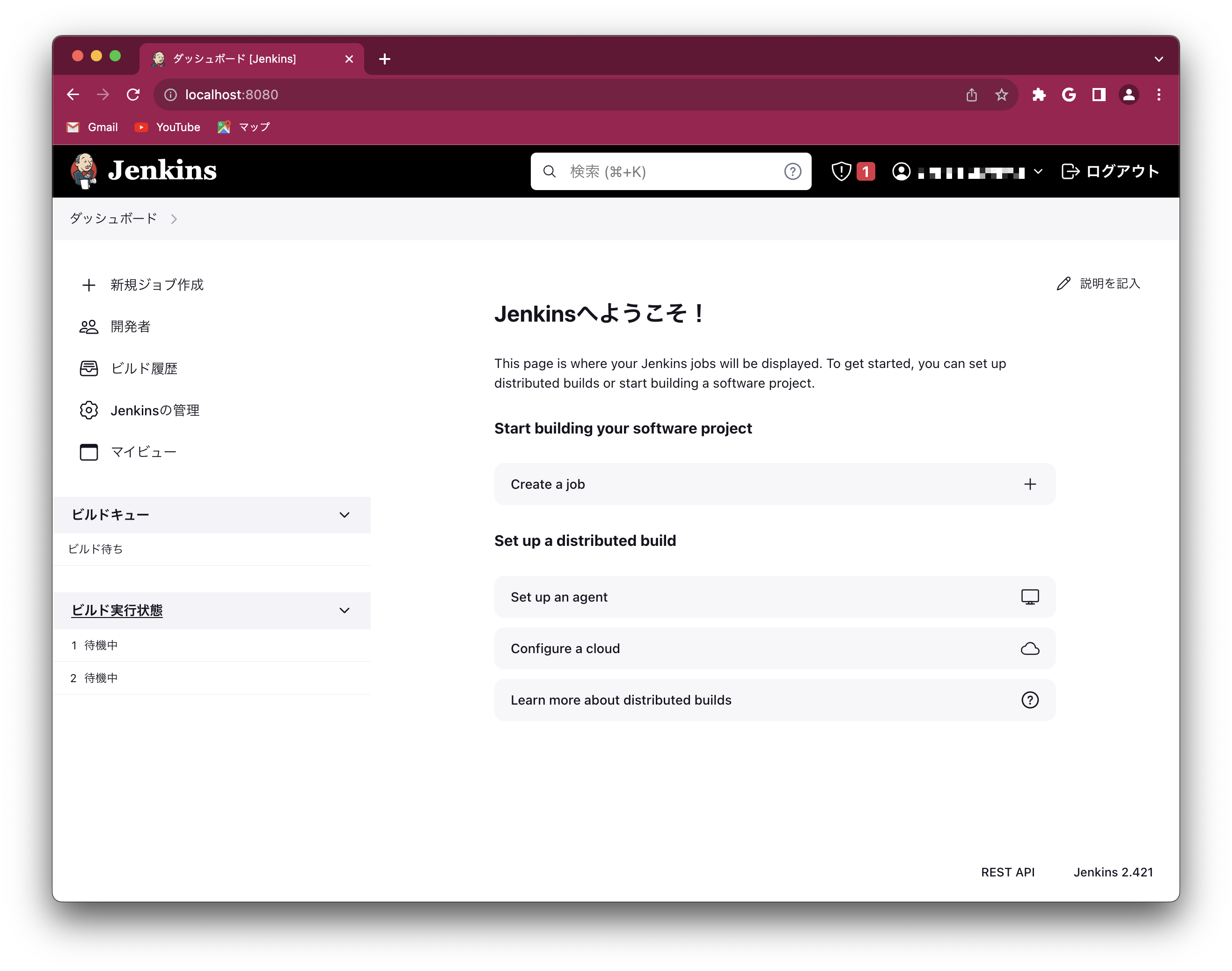Click the Set up an agent button
The height and width of the screenshot is (971, 1232).
(x=775, y=597)
